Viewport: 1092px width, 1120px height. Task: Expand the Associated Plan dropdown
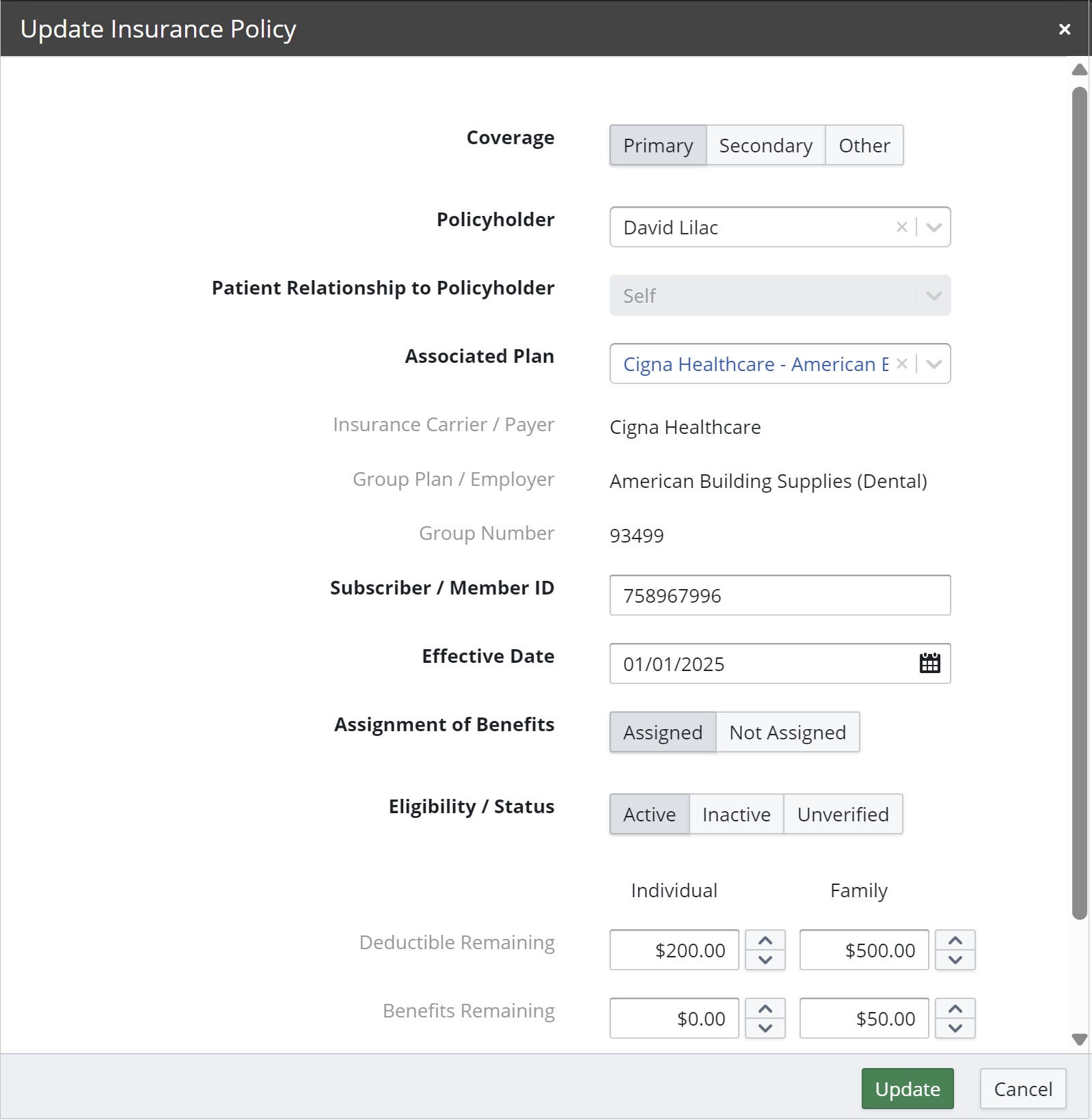[x=934, y=364]
